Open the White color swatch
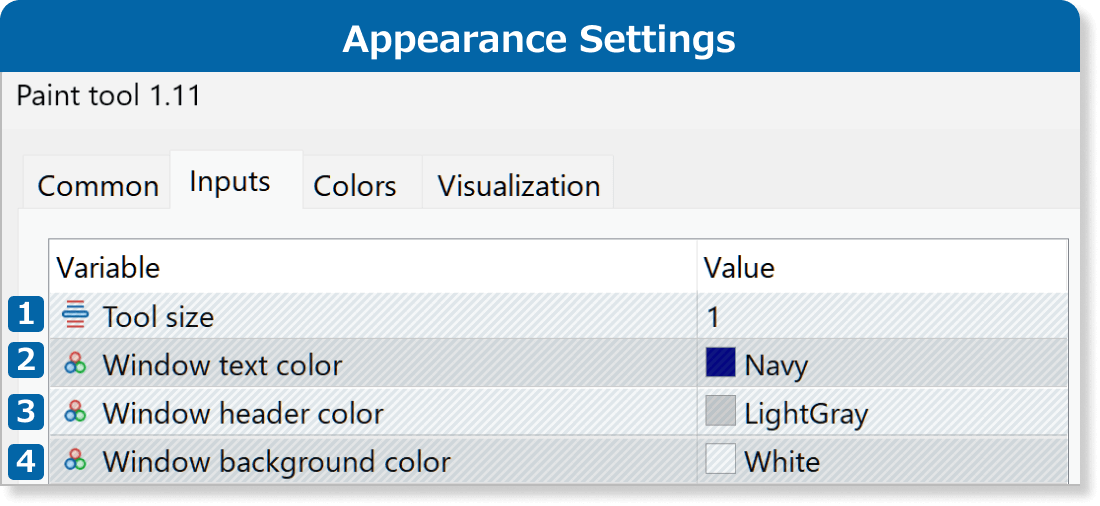Screen dimensions: 1100x506 [x=720, y=460]
